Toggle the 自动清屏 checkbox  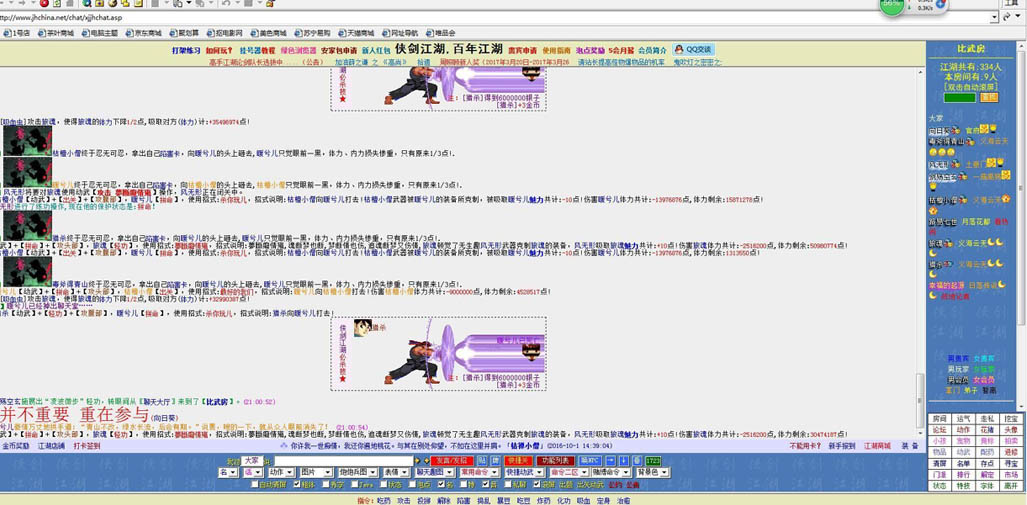point(255,485)
